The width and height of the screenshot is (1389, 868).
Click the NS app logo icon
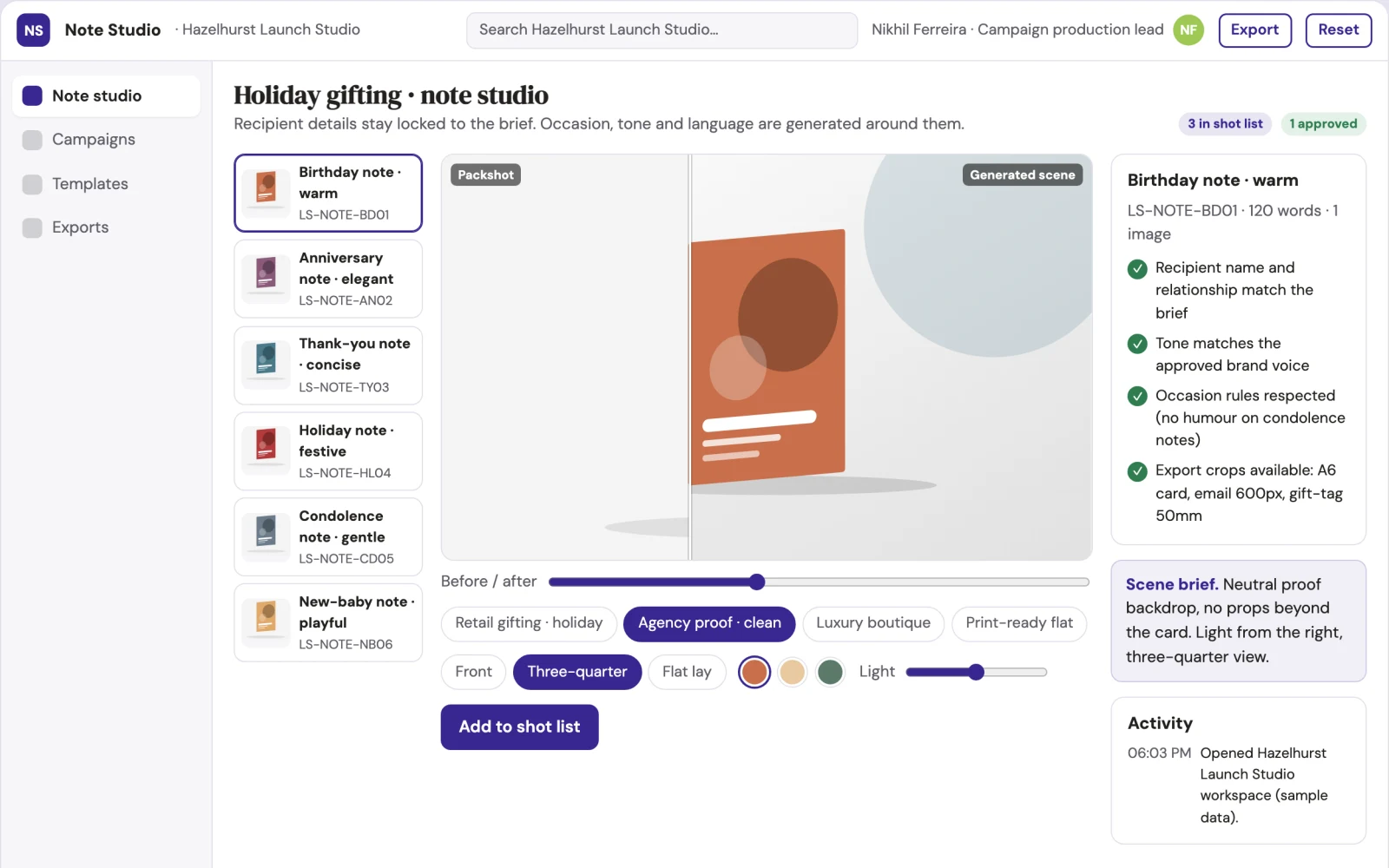[33, 30]
